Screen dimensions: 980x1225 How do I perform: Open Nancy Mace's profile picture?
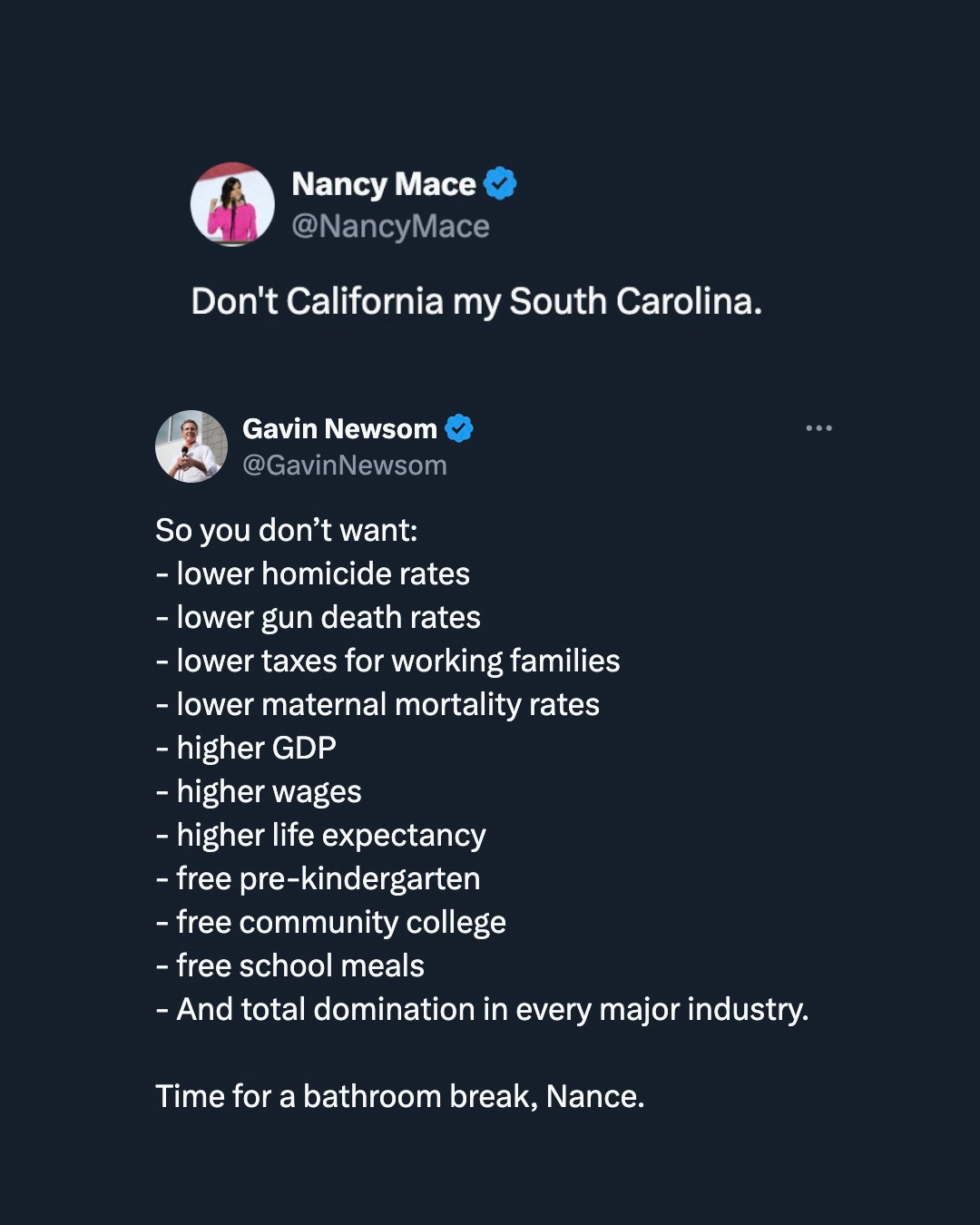(x=232, y=205)
